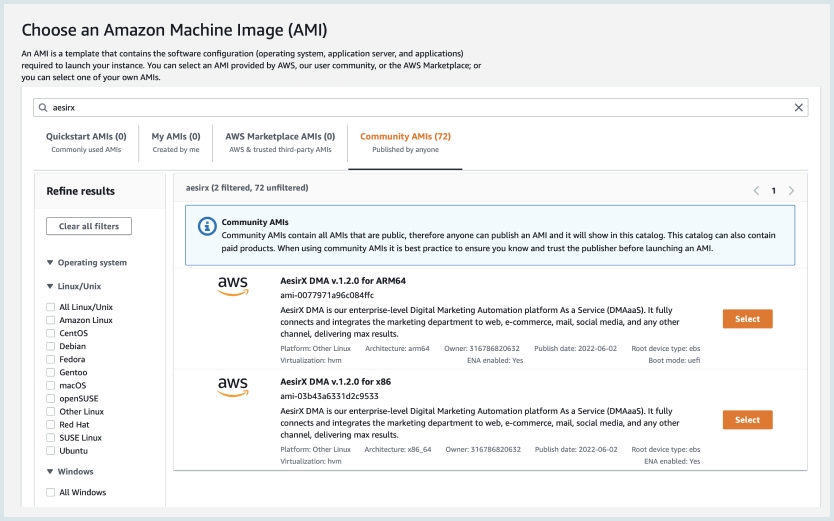Open My AMIs tab

[x=176, y=142]
